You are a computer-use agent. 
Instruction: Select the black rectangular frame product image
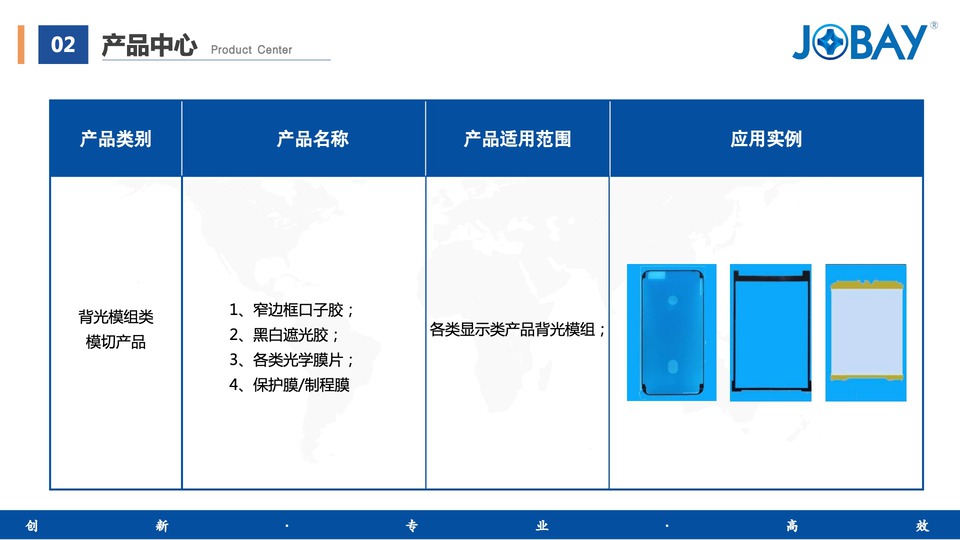click(x=770, y=333)
